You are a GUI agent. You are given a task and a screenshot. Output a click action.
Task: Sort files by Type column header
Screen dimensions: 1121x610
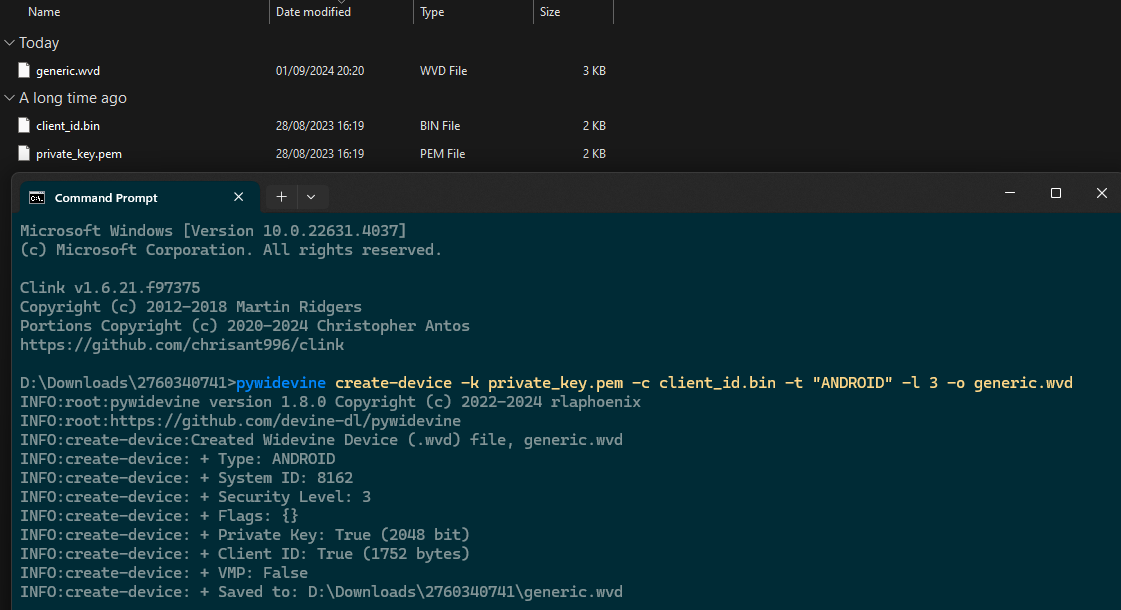tap(432, 12)
